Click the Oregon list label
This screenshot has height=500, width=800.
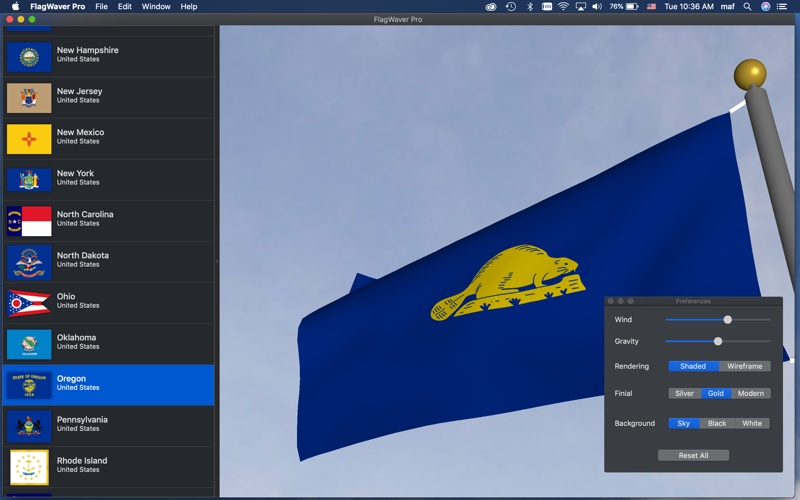coord(71,379)
